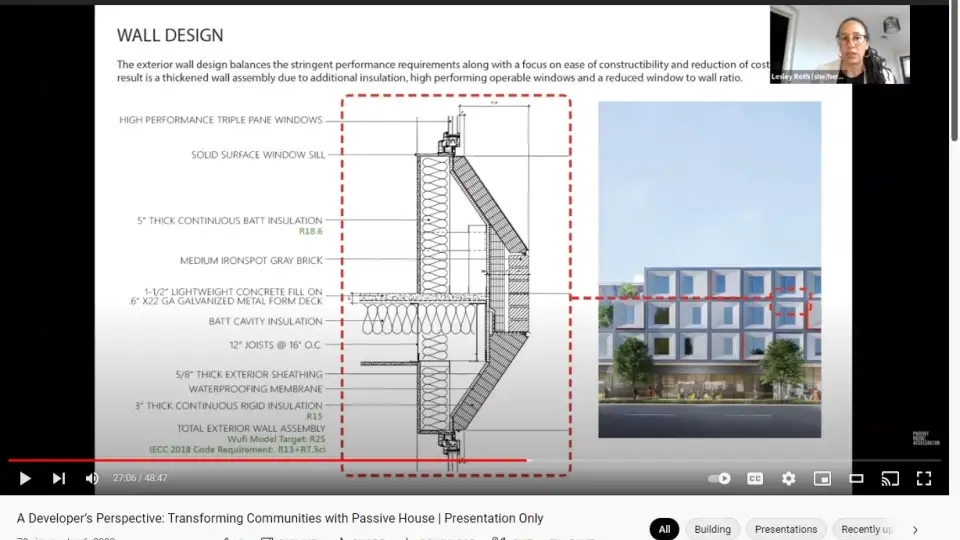The width and height of the screenshot is (960, 540).
Task: Select the All filter chip
Action: pos(664,529)
